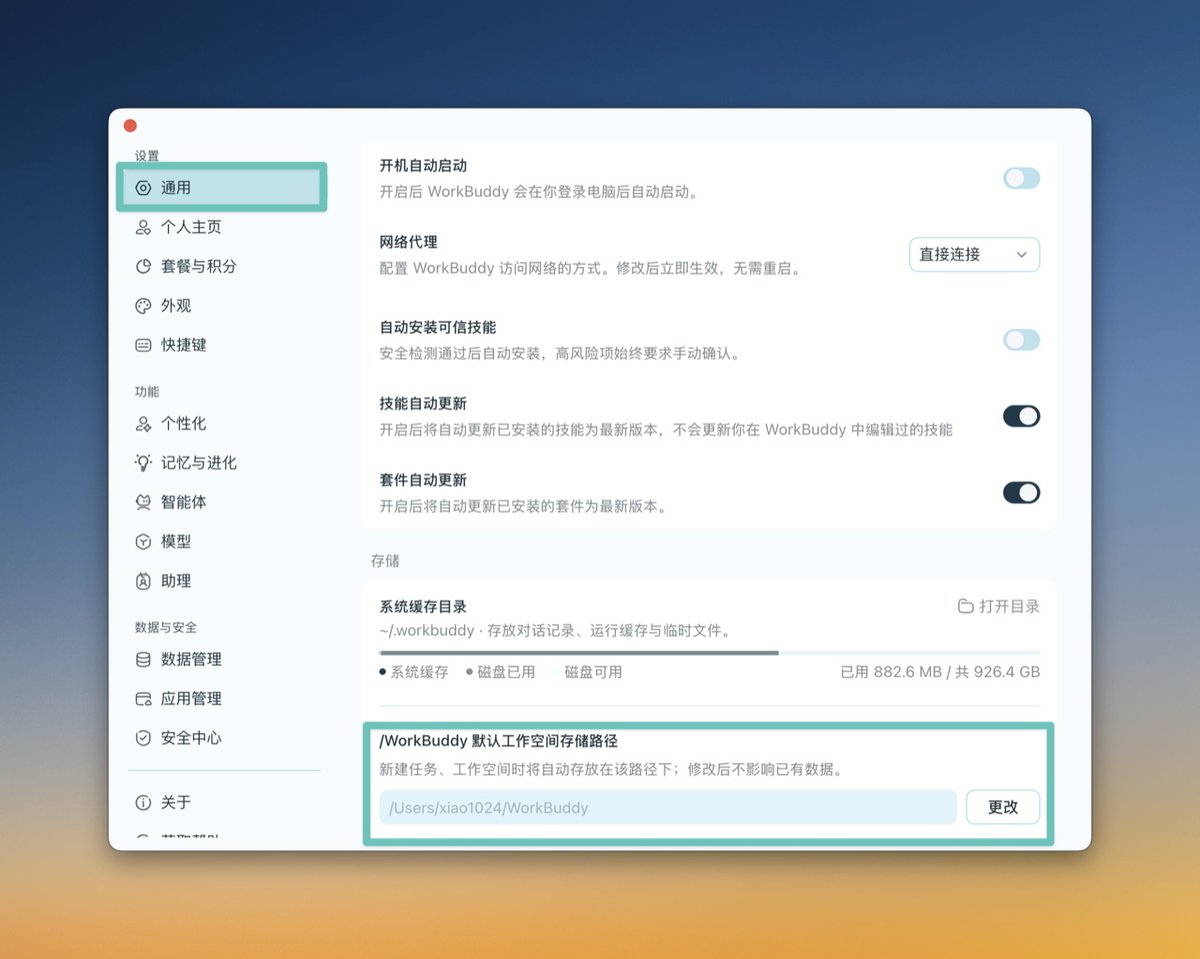
Task: Click the 安全中心 shield icon
Action: pos(143,738)
